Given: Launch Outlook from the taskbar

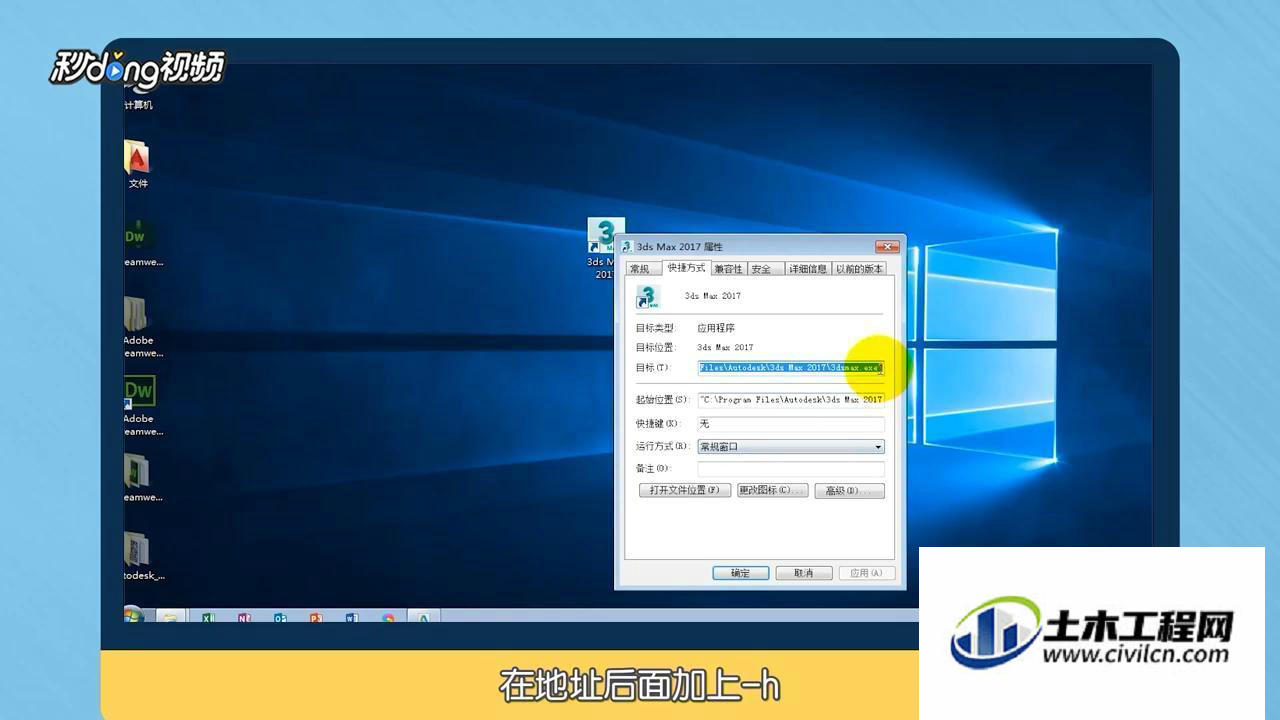Looking at the screenshot, I should (x=281, y=618).
